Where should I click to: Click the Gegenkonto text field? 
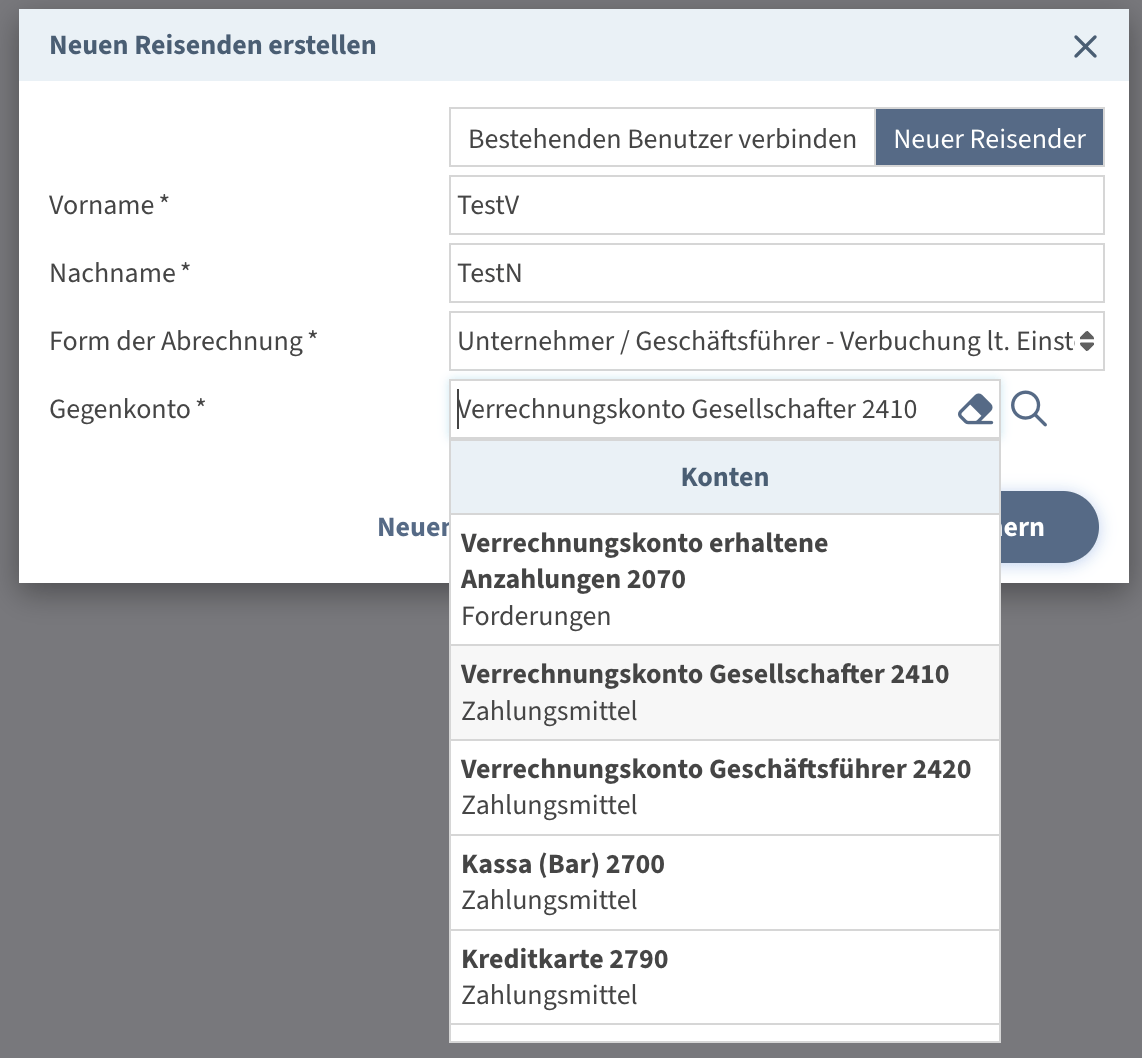click(x=700, y=409)
